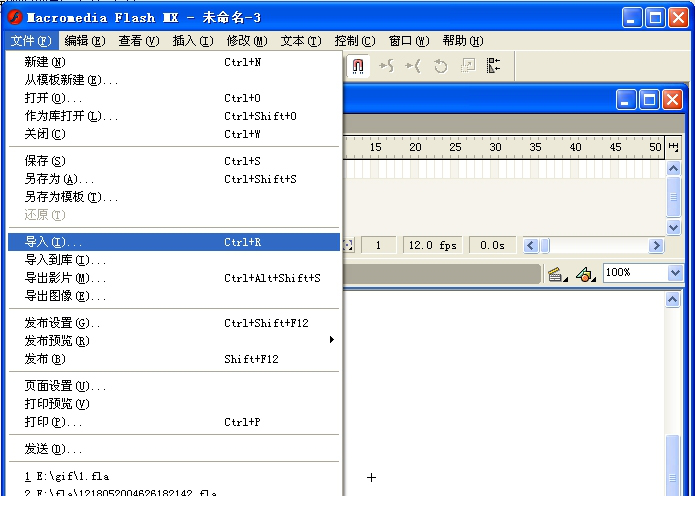Open the 修改(M) menu
This screenshot has width=695, height=515.
pyautogui.click(x=247, y=41)
